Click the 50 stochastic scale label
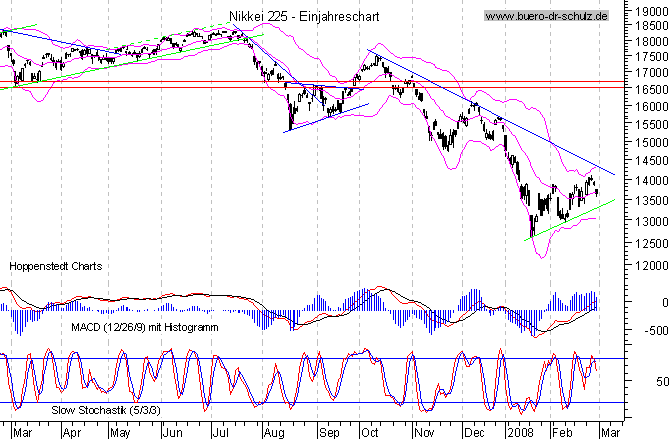This screenshot has height=439, width=672. coord(661,382)
